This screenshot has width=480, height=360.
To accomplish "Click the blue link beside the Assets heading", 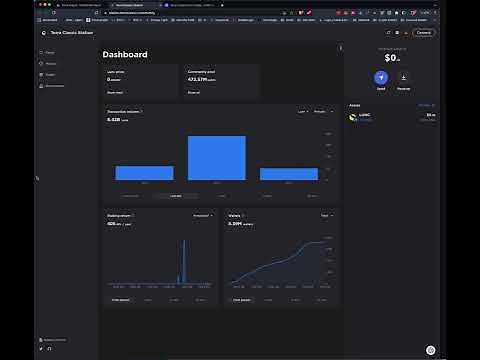I will [427, 105].
